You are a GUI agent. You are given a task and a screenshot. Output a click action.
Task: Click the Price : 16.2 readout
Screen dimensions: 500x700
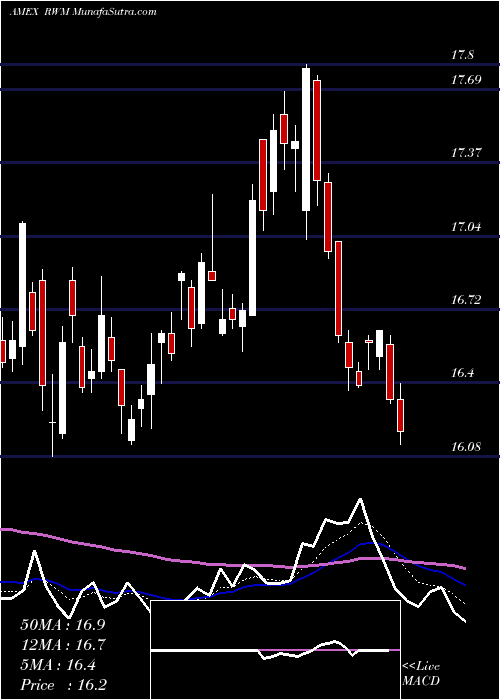63,685
